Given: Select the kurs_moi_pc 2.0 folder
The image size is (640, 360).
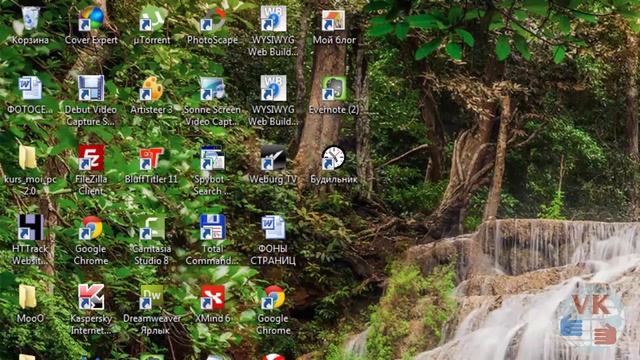Looking at the screenshot, I should pyautogui.click(x=28, y=158).
